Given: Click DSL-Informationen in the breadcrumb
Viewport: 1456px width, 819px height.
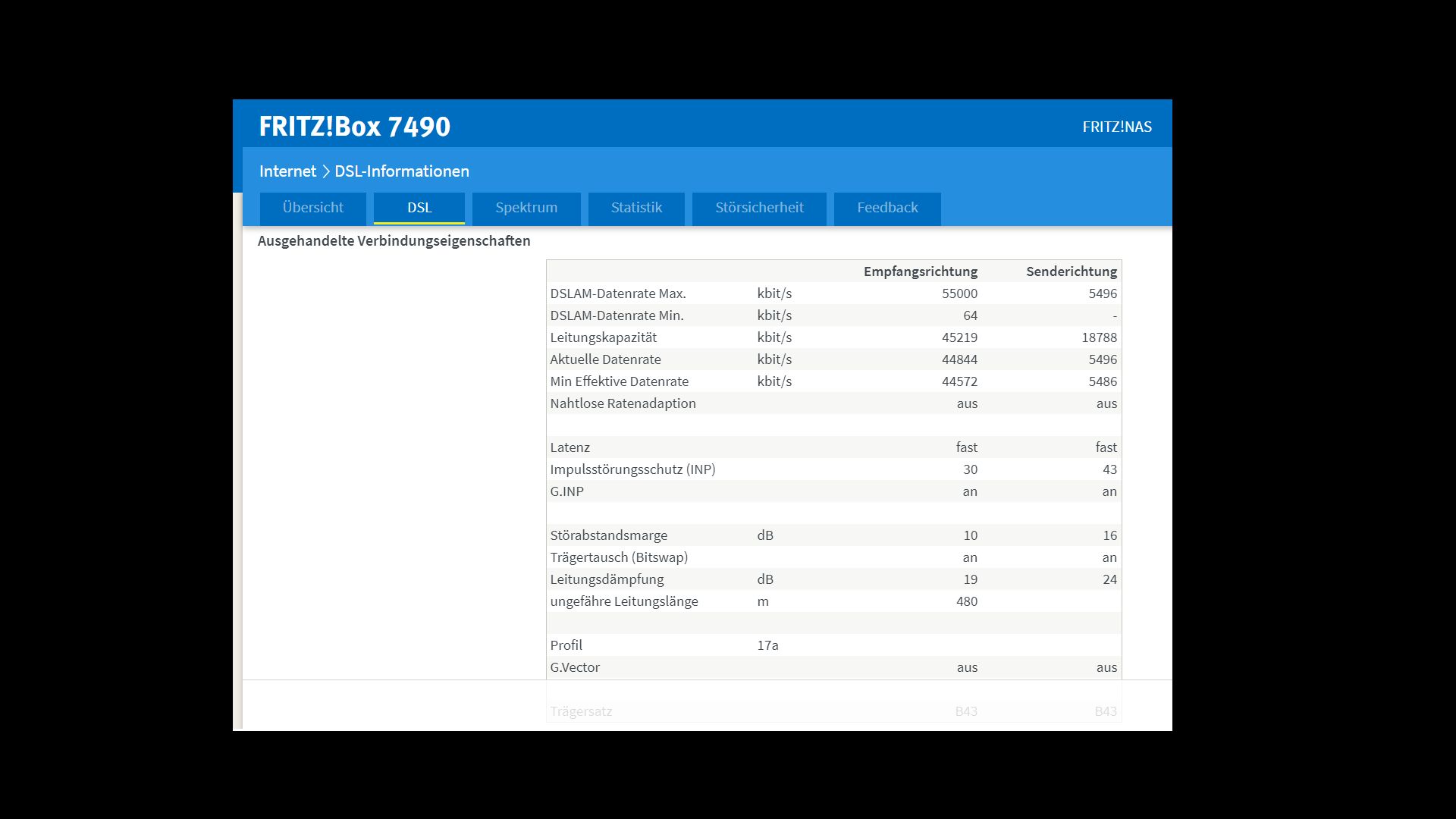Looking at the screenshot, I should [402, 171].
